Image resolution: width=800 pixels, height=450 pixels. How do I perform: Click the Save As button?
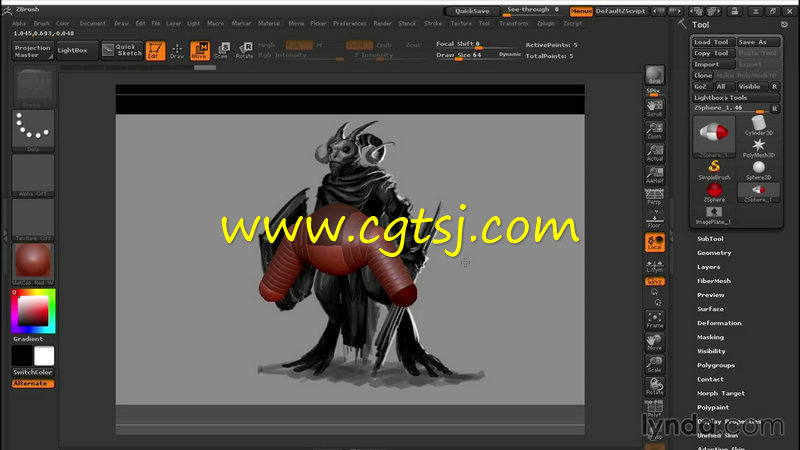coord(759,42)
